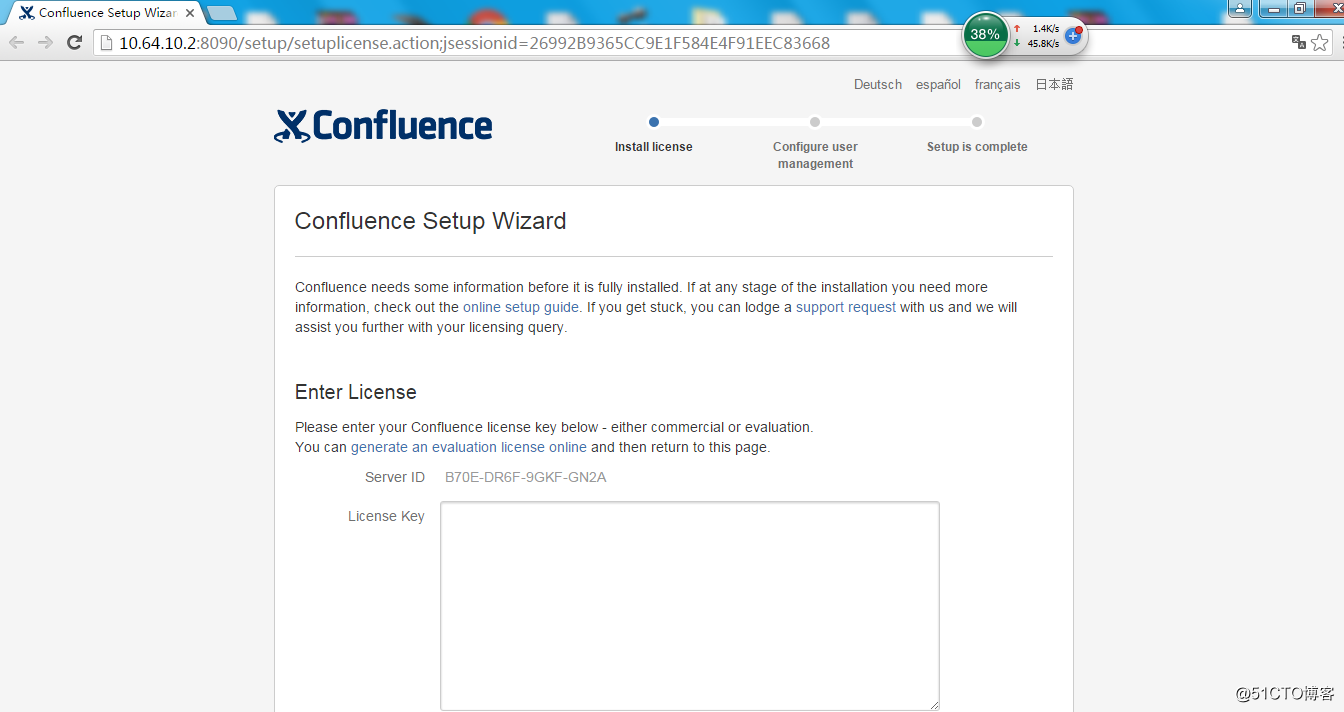Screen dimensions: 1344x712
Task: Click the green 38% network monitor circle
Action: tap(985, 34)
